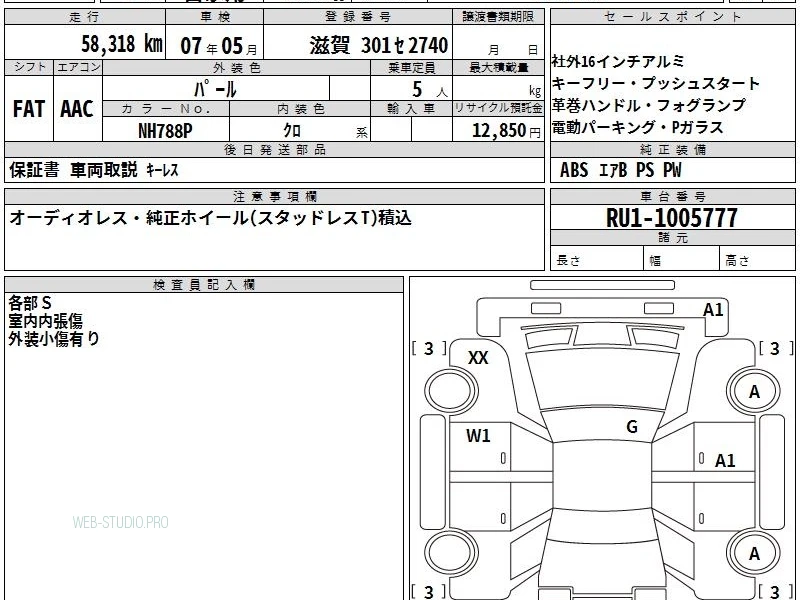Click the FAT shift value
The height and width of the screenshot is (600, 800).
pyautogui.click(x=29, y=109)
